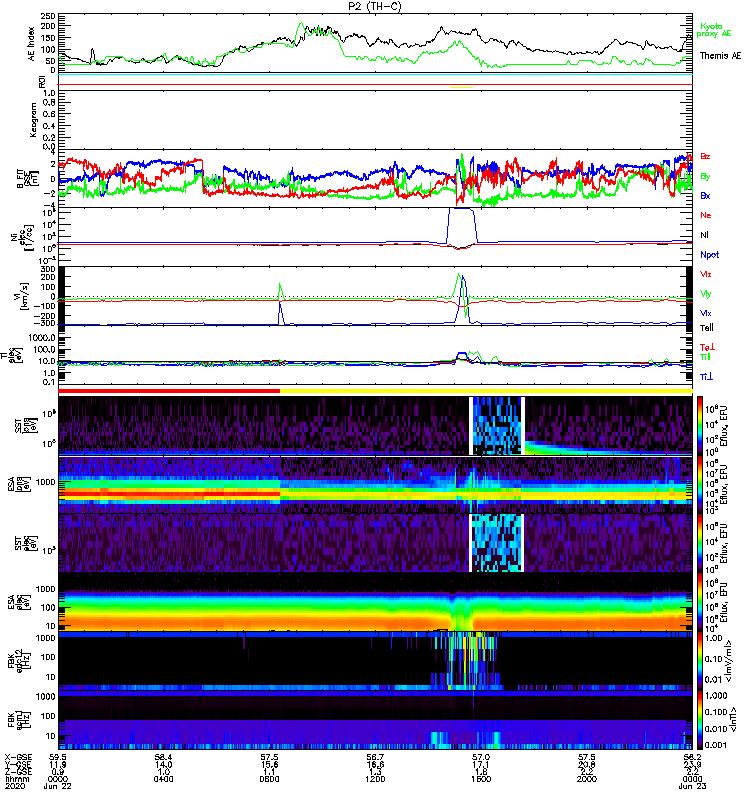Select the black Te parallel legend label
Image resolution: width=750 pixels, height=800 pixels.
point(707,328)
